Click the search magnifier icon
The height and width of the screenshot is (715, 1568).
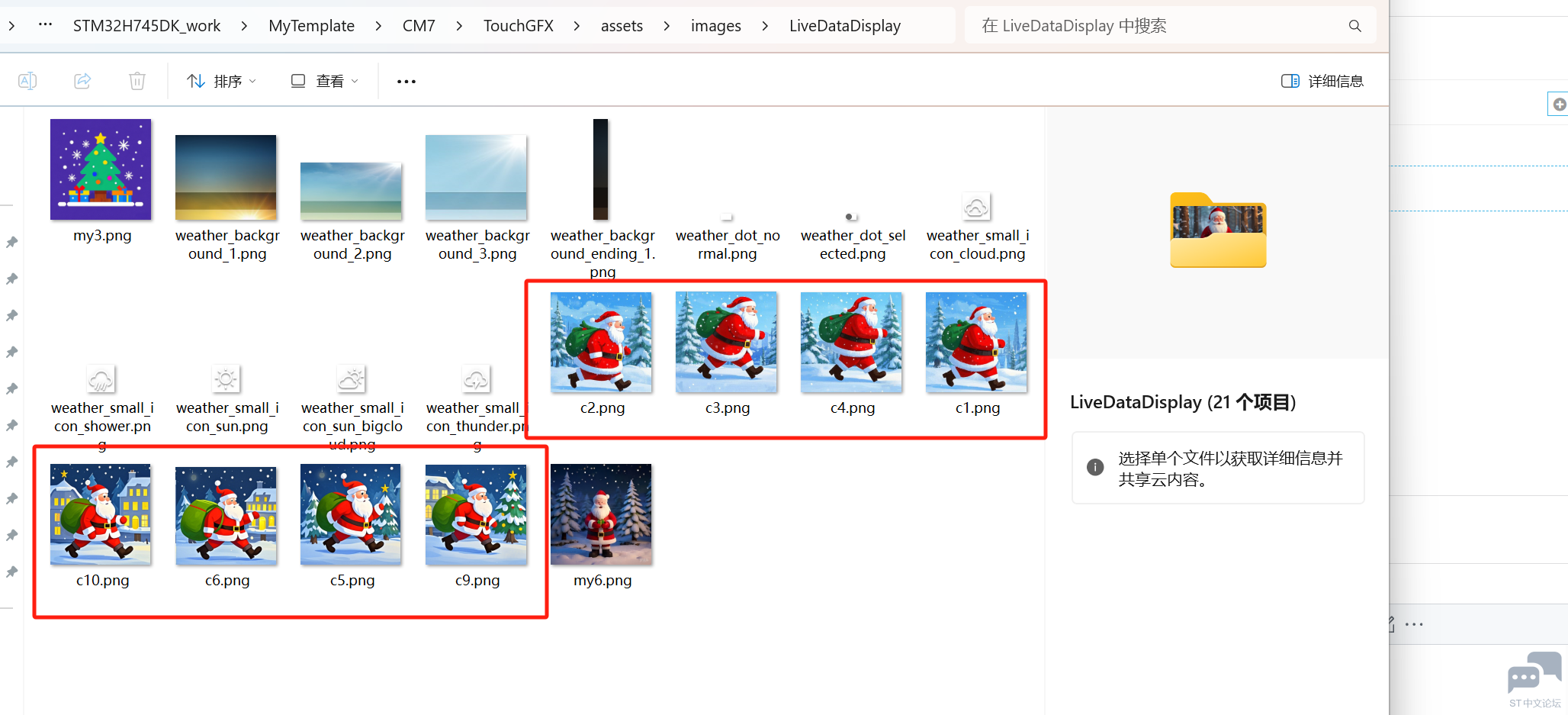pyautogui.click(x=1355, y=26)
